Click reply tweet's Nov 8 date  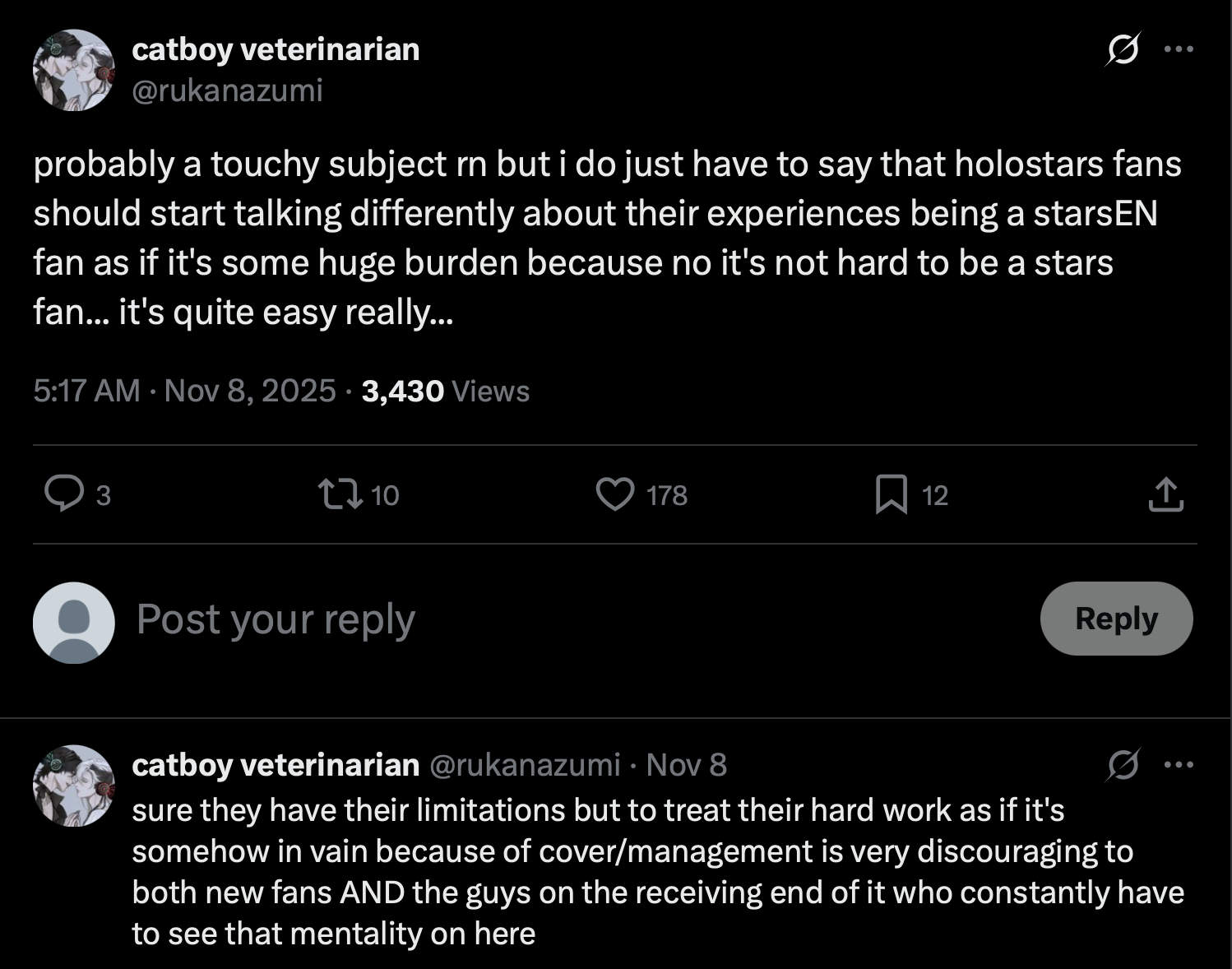tap(687, 765)
